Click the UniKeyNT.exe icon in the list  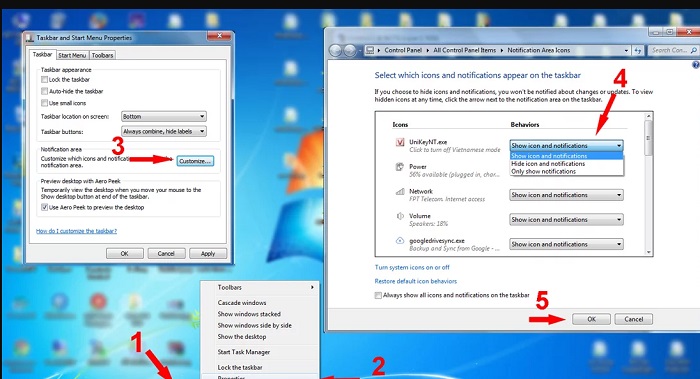(x=400, y=142)
